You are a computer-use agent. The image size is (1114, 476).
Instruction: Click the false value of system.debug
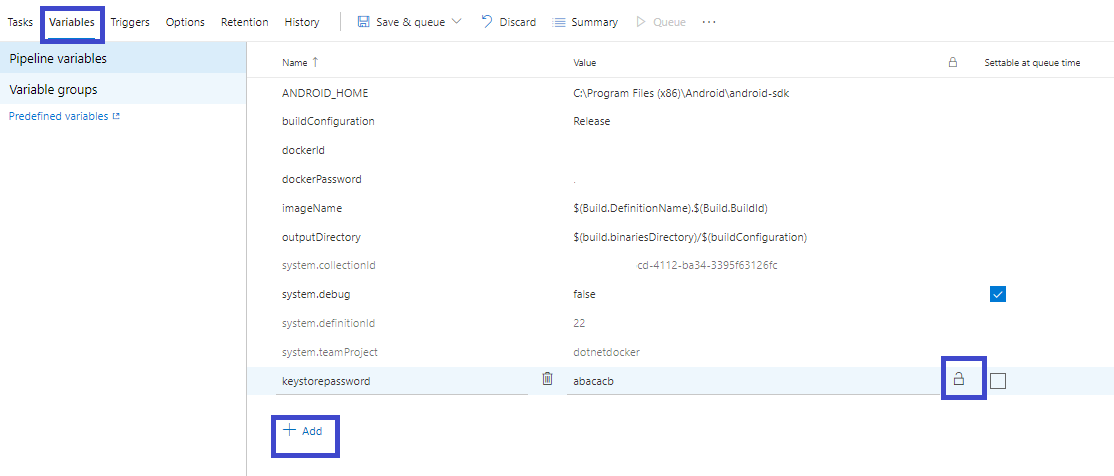coord(585,293)
